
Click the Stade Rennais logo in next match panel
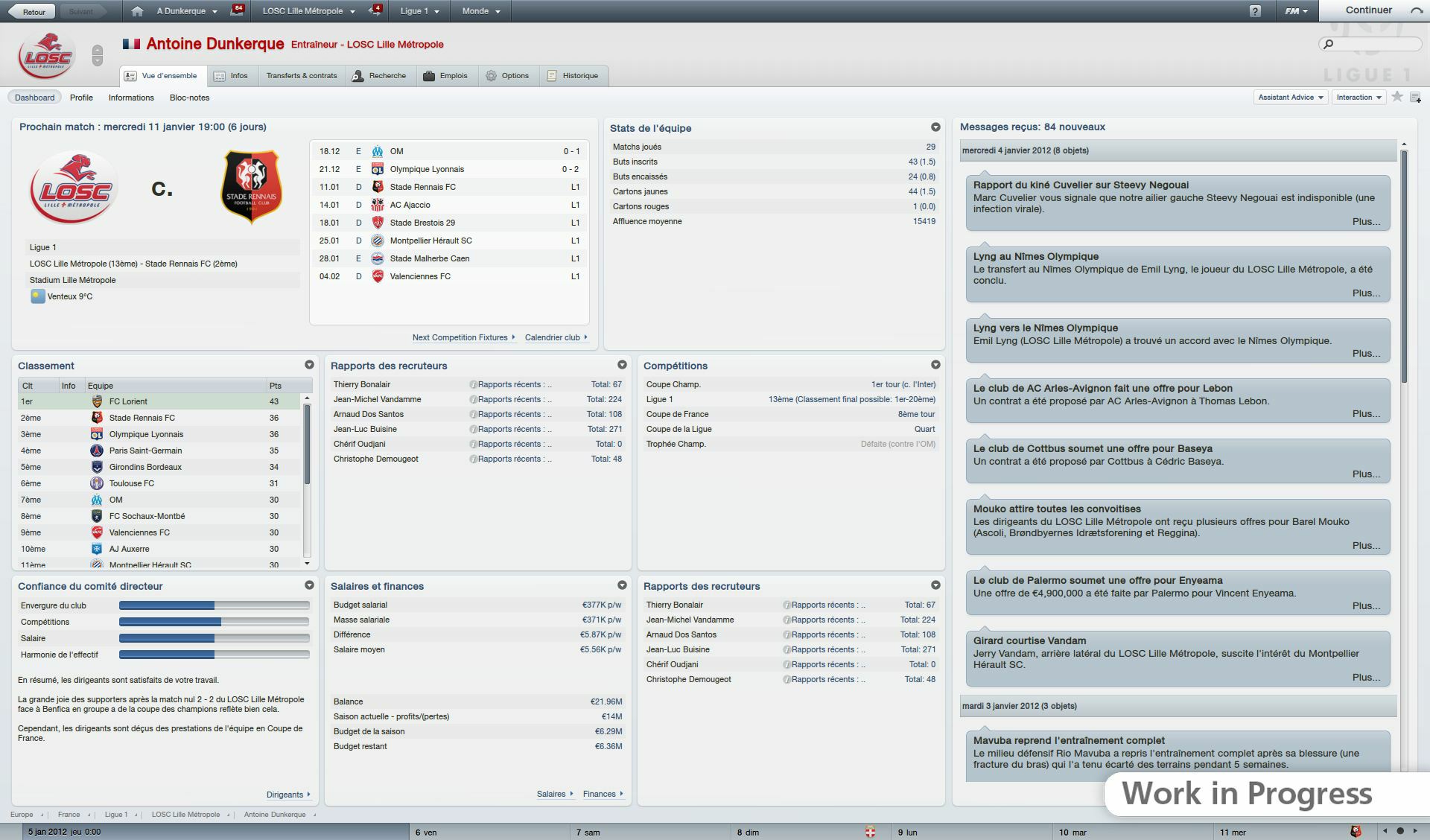point(253,186)
